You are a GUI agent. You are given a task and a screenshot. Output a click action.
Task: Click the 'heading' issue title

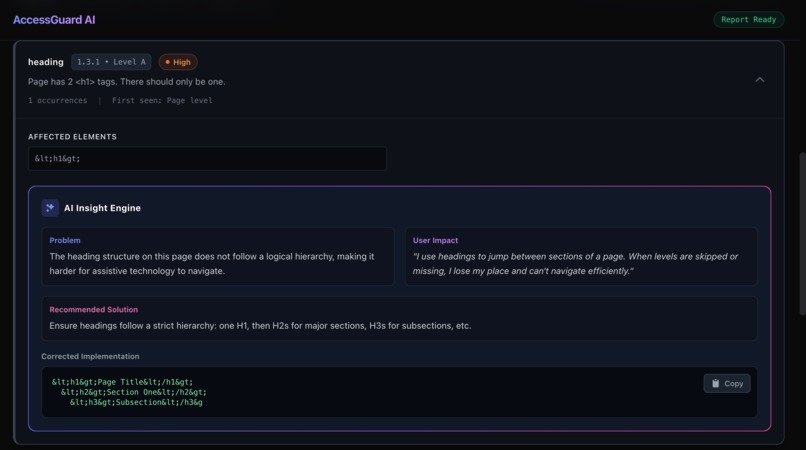click(46, 62)
